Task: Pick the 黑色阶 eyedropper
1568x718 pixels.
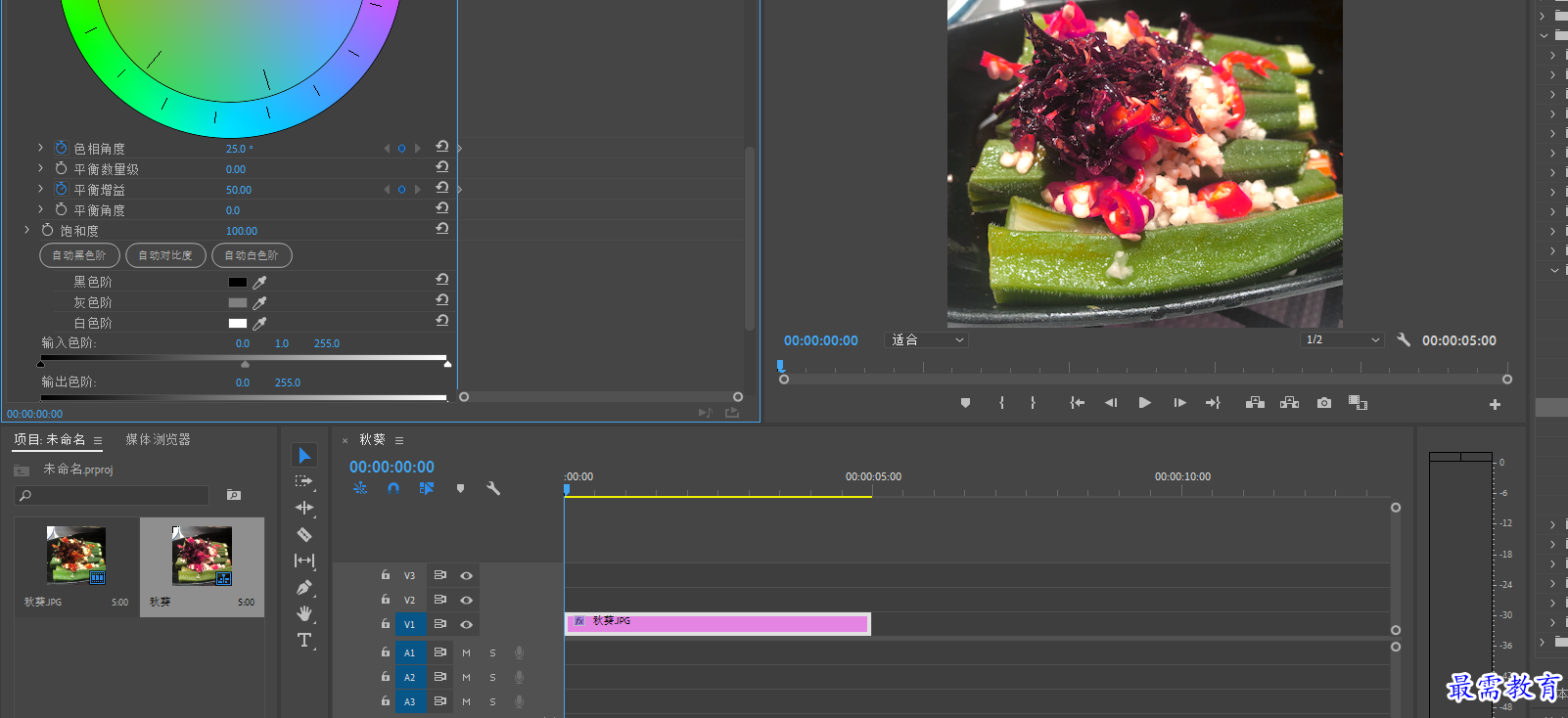Action: [259, 282]
